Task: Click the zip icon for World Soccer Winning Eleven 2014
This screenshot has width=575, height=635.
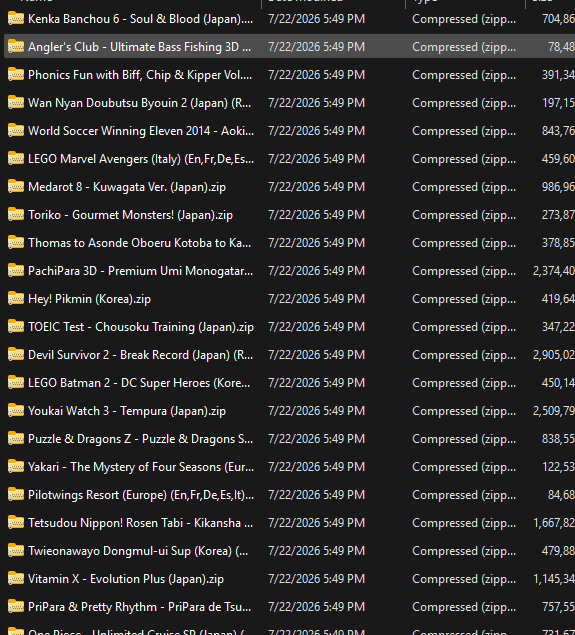Action: (x=16, y=130)
